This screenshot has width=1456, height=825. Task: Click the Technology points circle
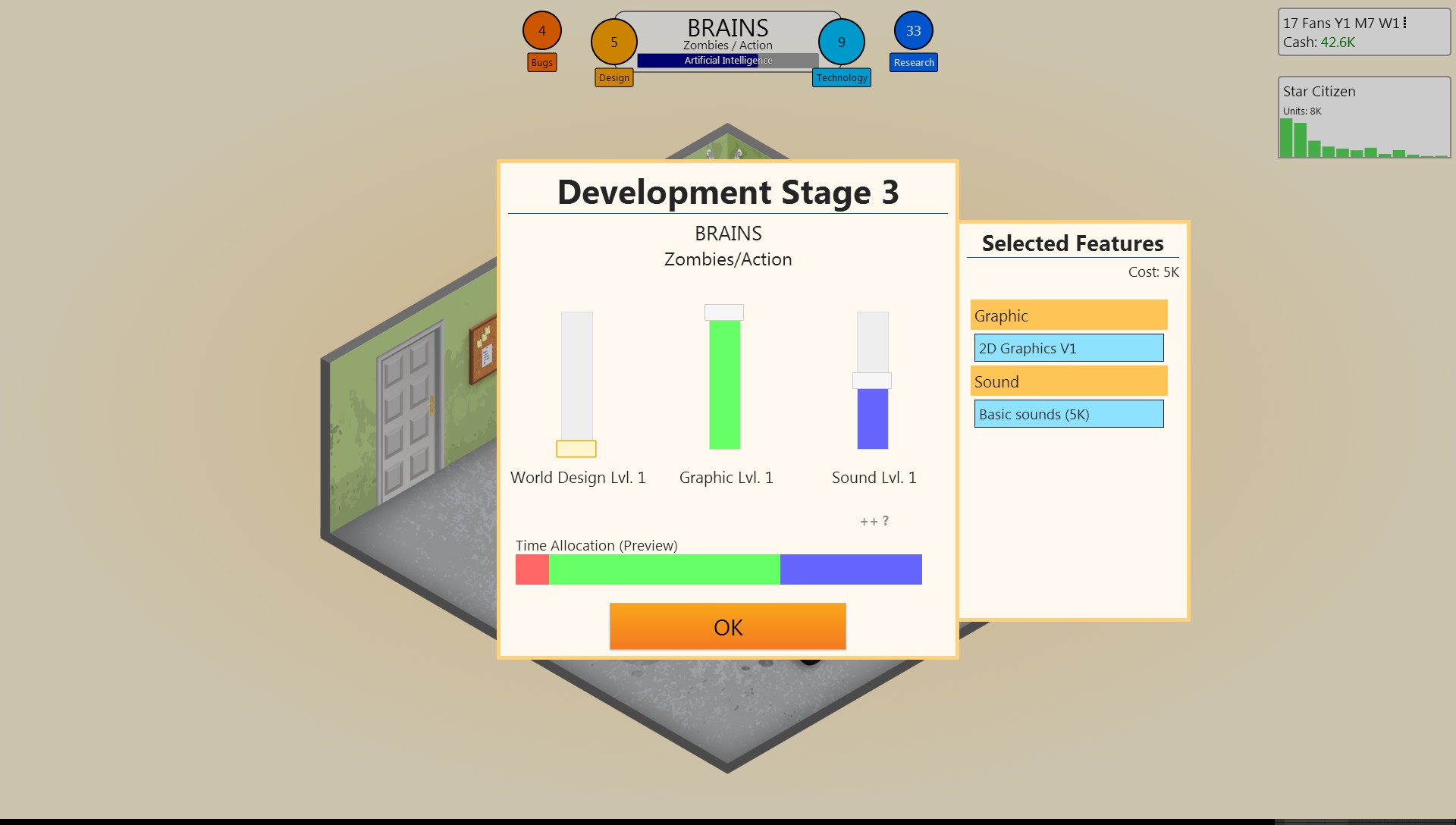(841, 42)
